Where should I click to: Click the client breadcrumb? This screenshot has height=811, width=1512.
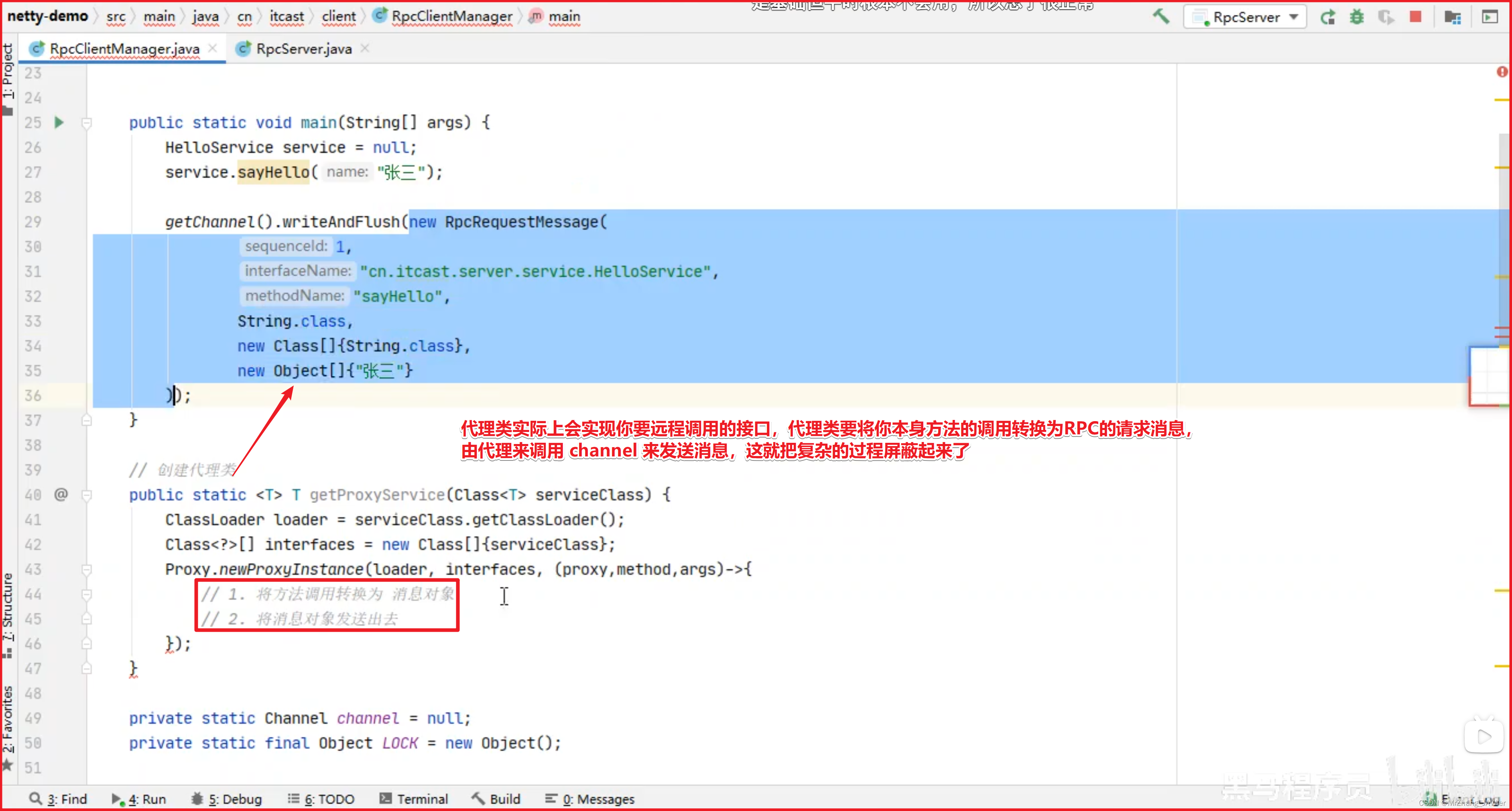[x=339, y=16]
